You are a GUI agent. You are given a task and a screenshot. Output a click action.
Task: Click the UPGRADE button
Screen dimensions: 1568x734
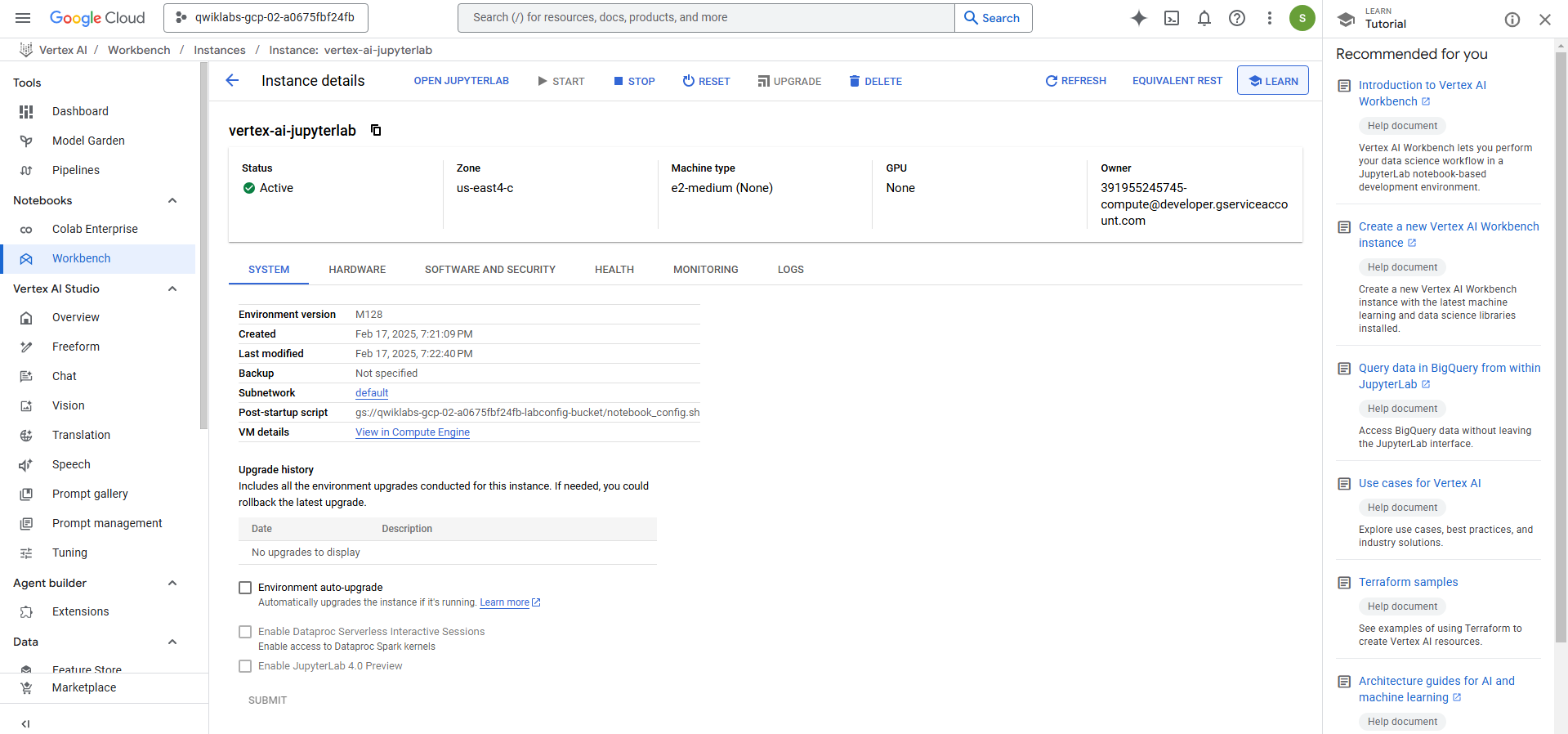[789, 81]
